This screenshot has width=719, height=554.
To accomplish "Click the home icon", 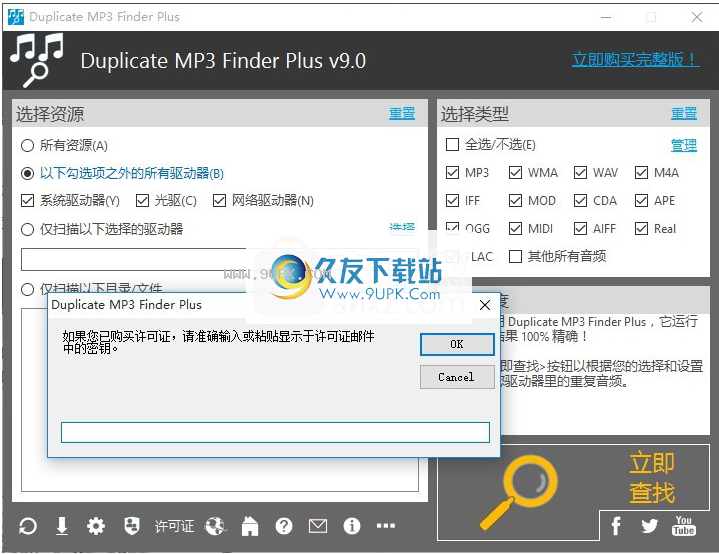I will point(250,526).
